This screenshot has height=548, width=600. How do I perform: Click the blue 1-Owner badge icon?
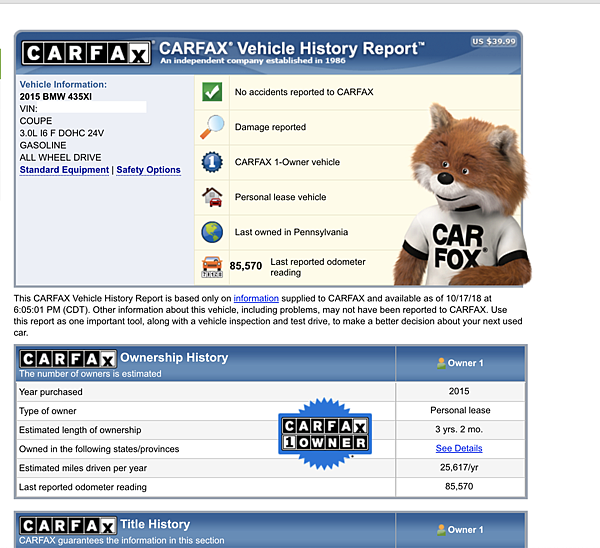pos(212,162)
